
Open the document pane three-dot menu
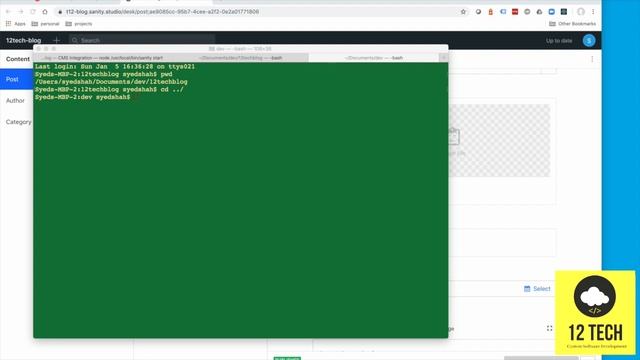click(x=592, y=59)
